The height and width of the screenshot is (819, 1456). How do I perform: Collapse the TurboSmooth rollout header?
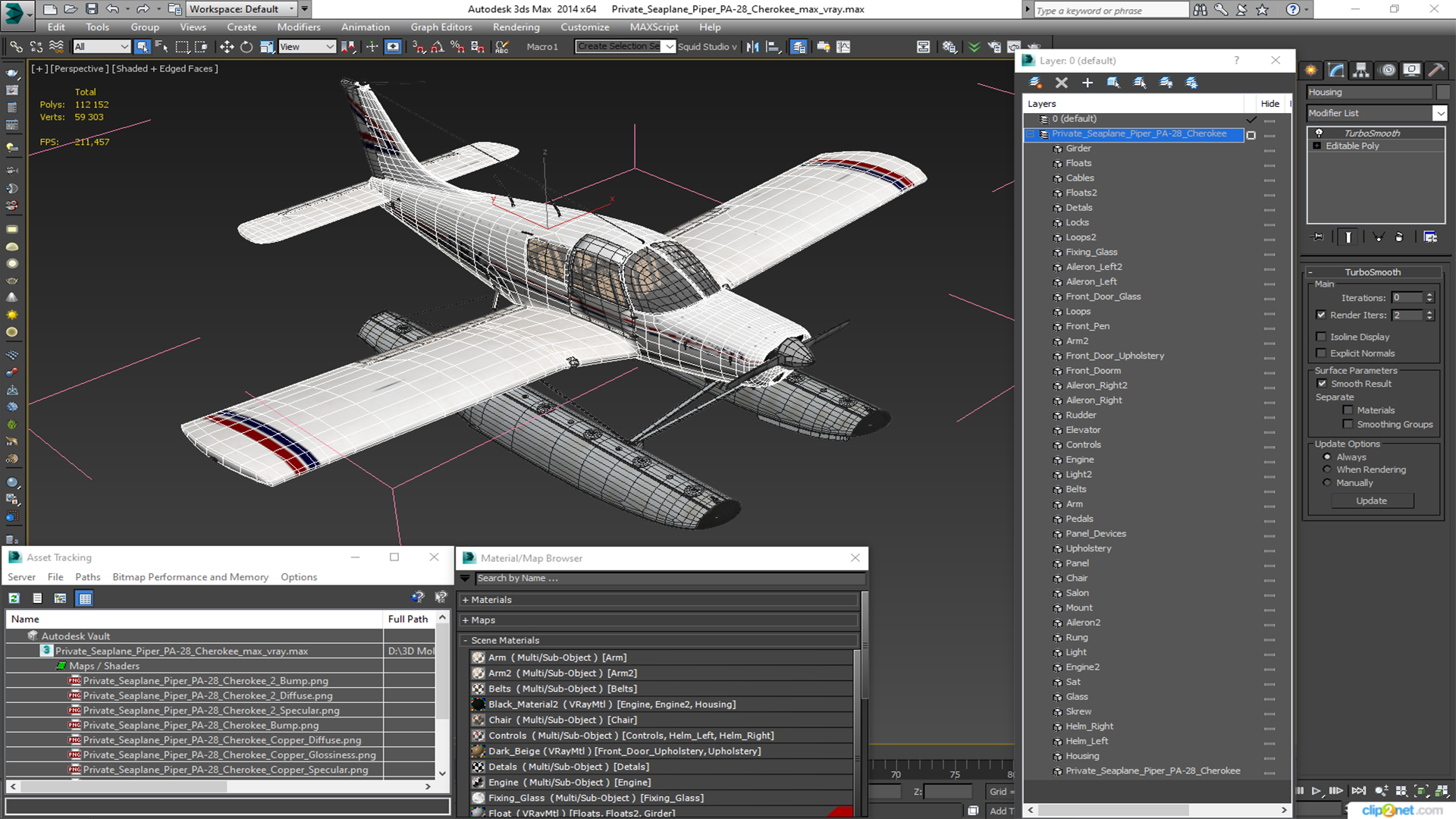1372,272
